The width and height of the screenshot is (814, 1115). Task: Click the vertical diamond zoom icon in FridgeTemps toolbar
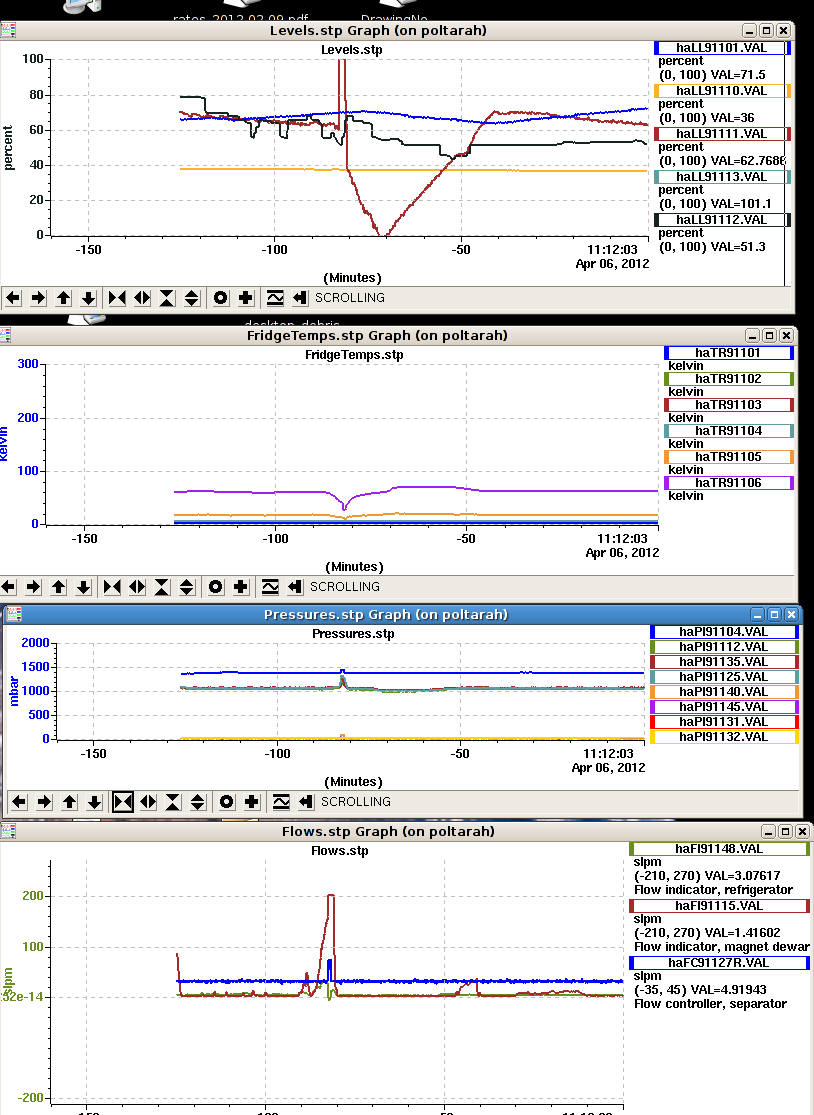[x=187, y=587]
